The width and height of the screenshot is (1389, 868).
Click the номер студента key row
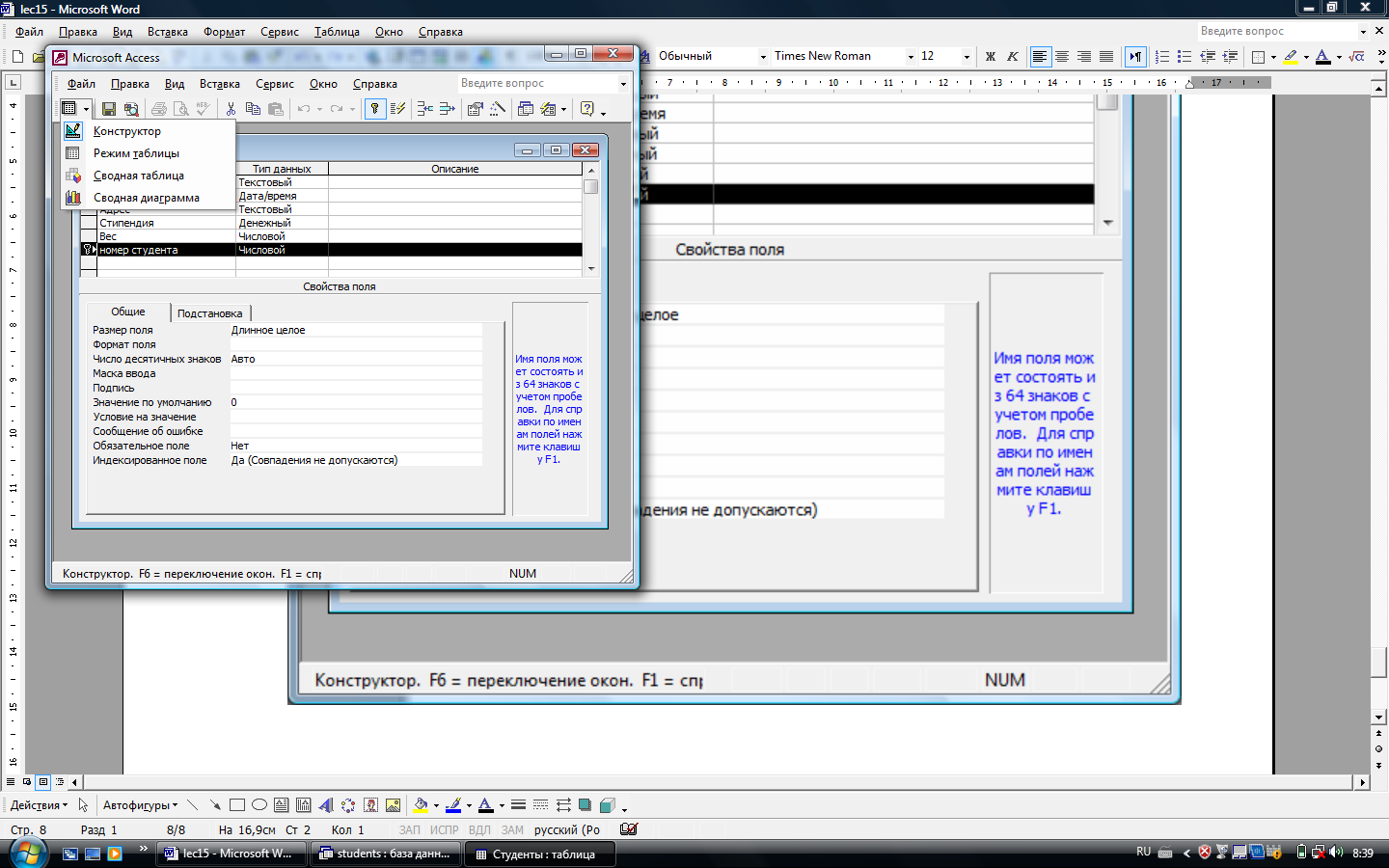click(331, 250)
